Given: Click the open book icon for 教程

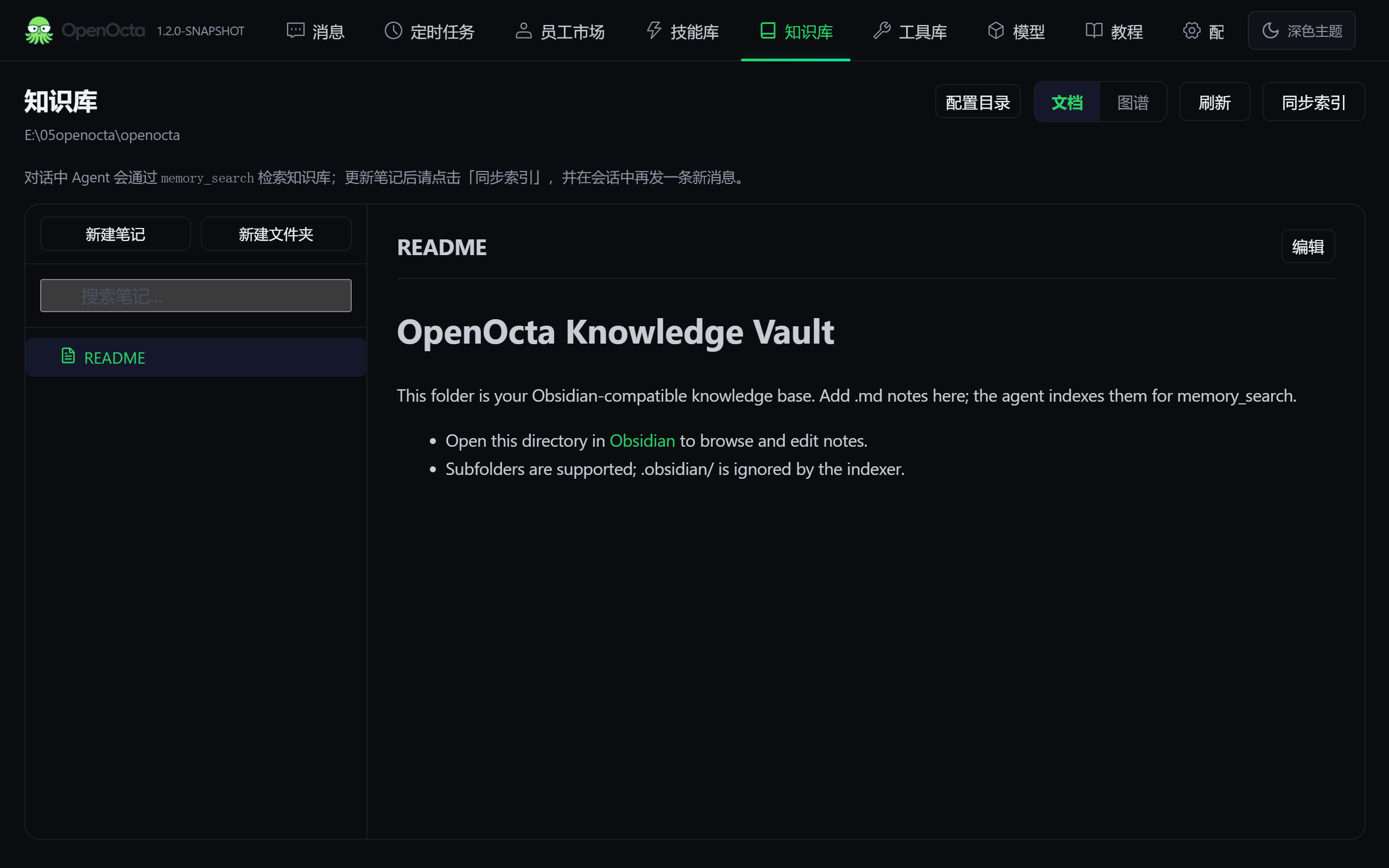Looking at the screenshot, I should (x=1094, y=30).
